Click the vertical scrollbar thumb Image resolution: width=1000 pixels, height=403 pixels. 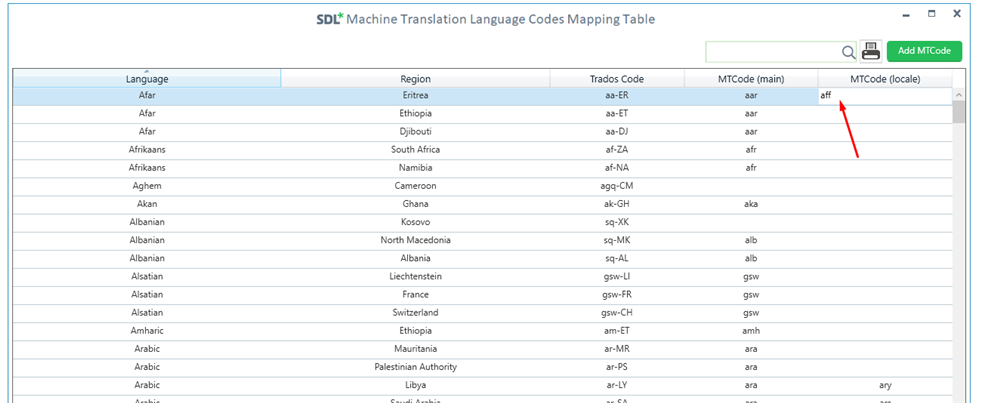click(958, 112)
